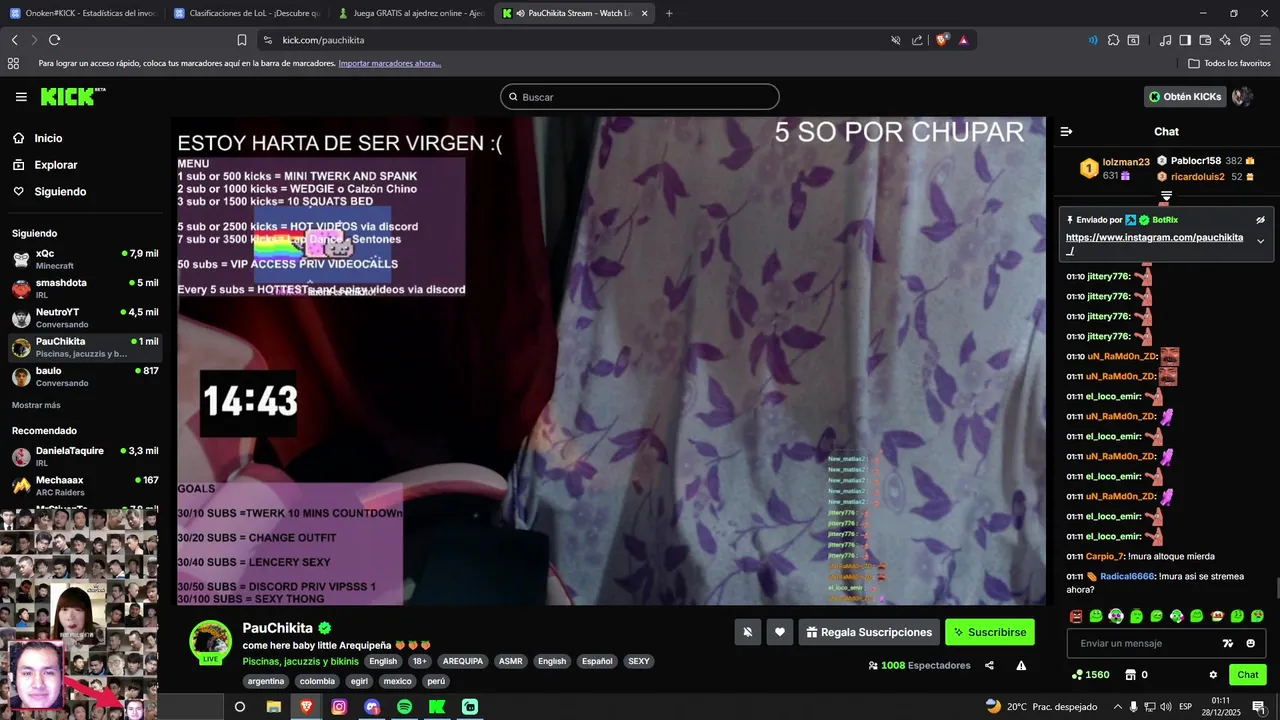Collapse the chat panel arrow icon
Viewport: 1280px width, 720px height.
[x=1066, y=131]
